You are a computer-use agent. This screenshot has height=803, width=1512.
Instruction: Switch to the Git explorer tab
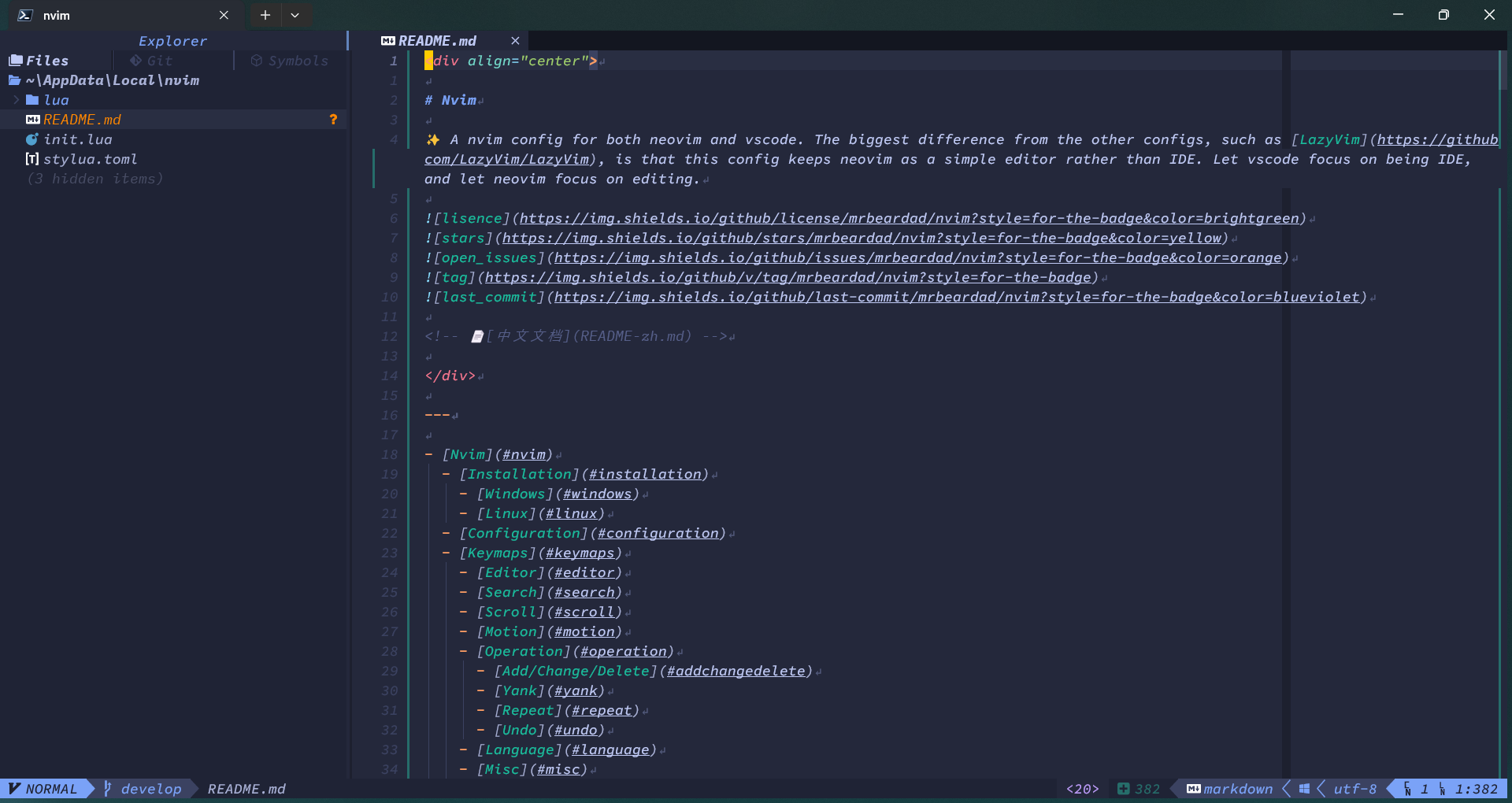[x=151, y=61]
